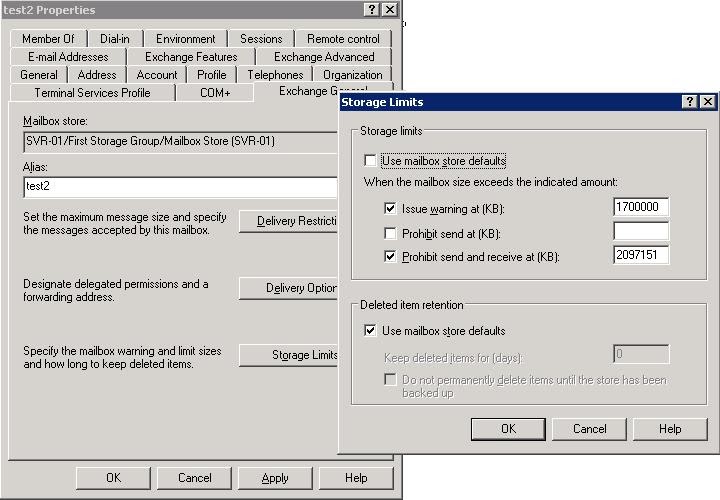This screenshot has height=500, width=720.
Task: Select the COM+ tab
Action: tap(215, 93)
